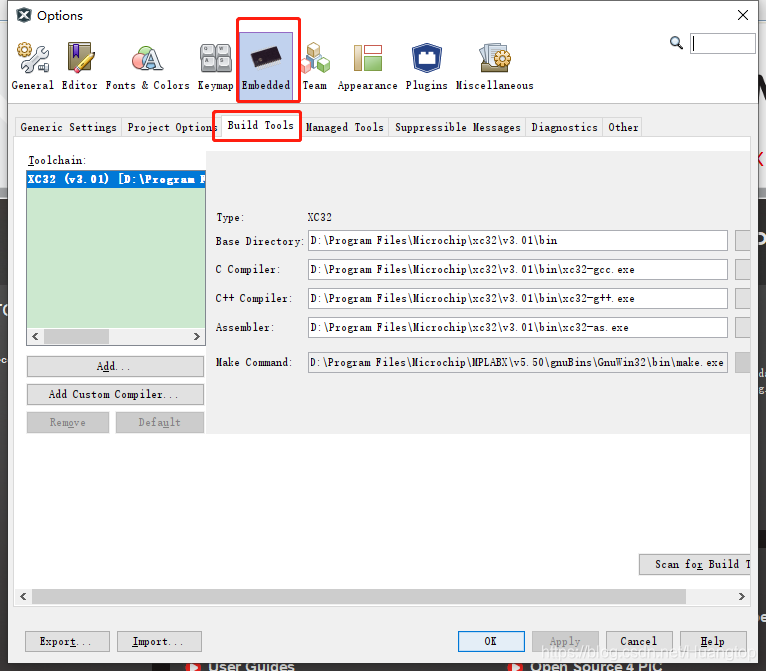Image resolution: width=766 pixels, height=671 pixels.
Task: Click the dialog bottom horizontal scrollbar thumb
Action: (x=359, y=596)
